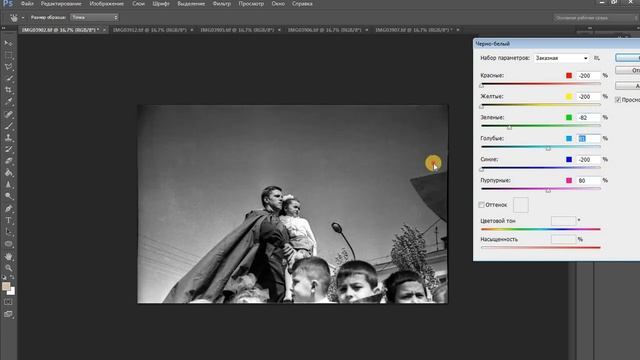Select the Zoom tool
Viewport: 640px width, 360px height.
[x=8, y=268]
